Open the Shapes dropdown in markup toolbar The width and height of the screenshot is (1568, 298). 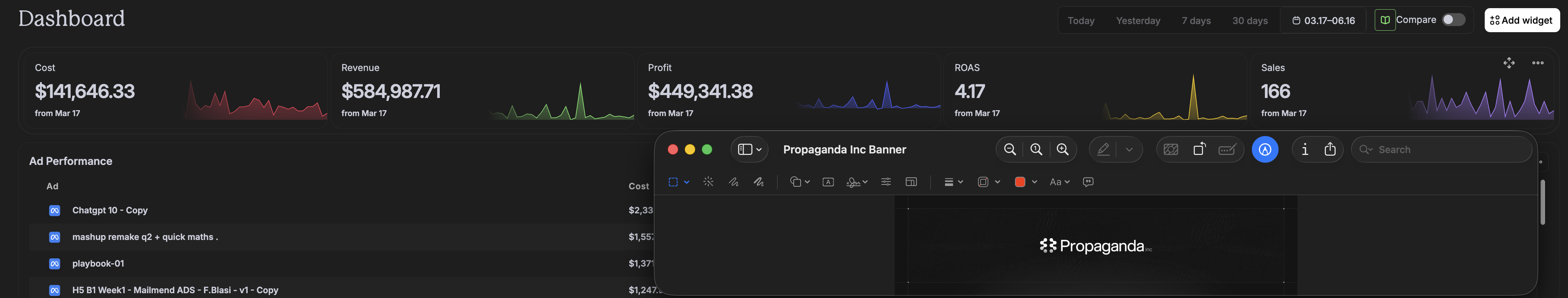[800, 182]
